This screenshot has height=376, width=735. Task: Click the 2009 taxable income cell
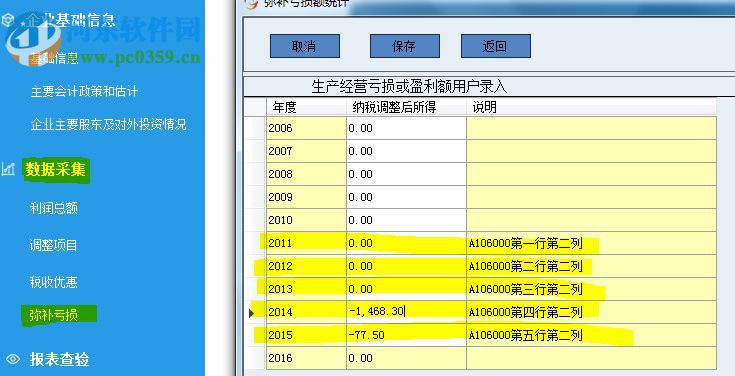click(x=406, y=197)
